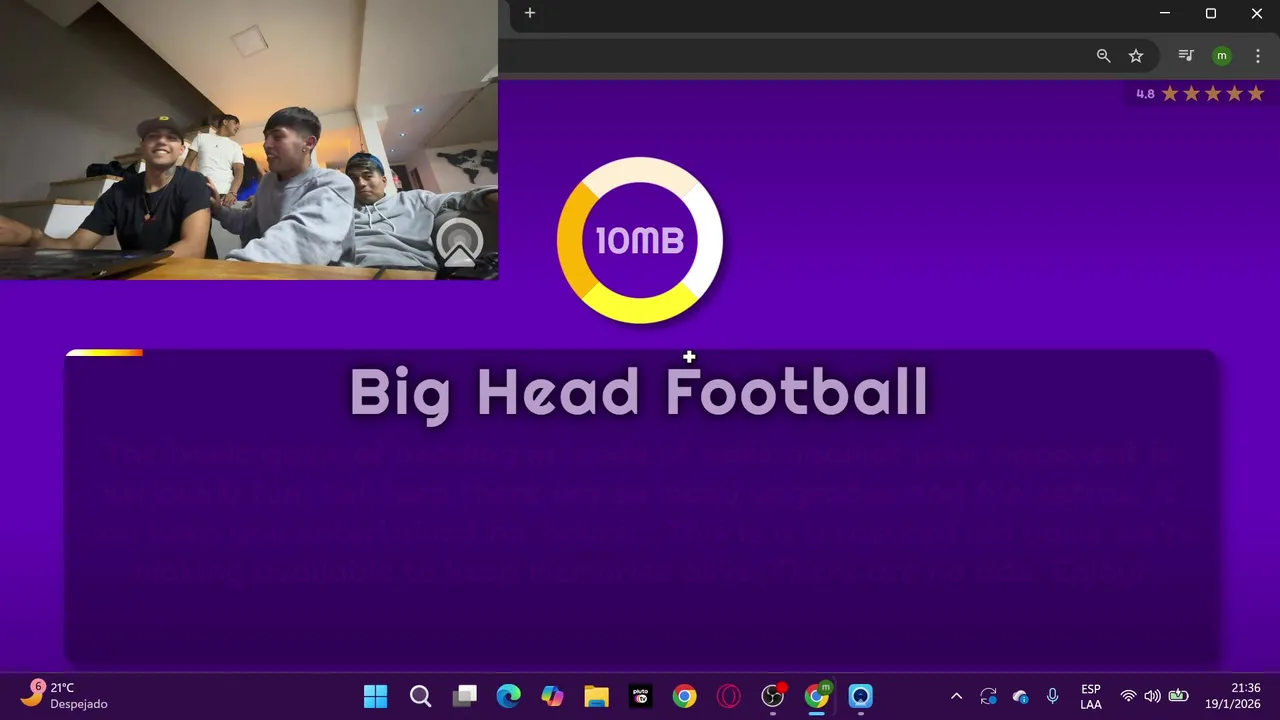Open the Windows Start menu
This screenshot has height=720, width=1280.
click(375, 696)
